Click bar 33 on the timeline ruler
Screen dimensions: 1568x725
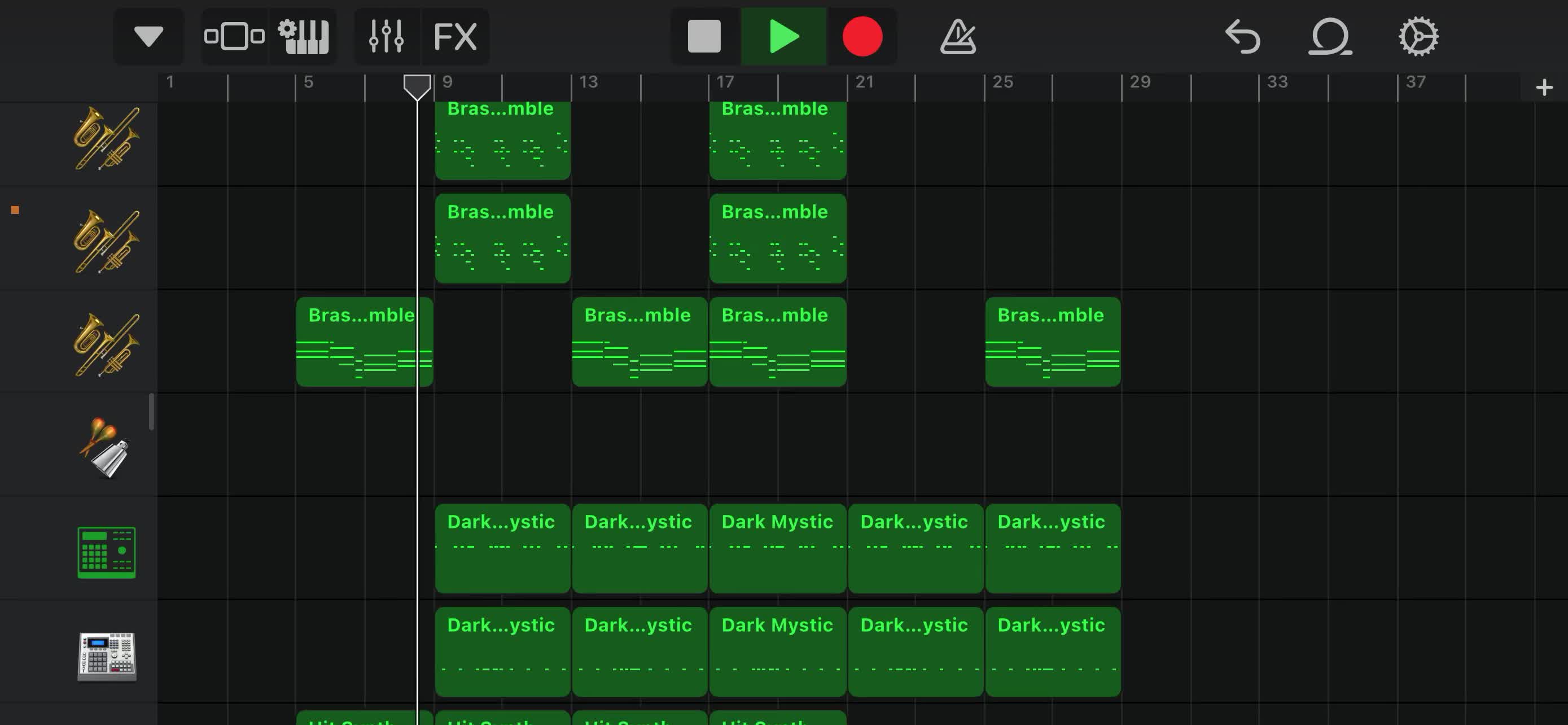pyautogui.click(x=1277, y=82)
